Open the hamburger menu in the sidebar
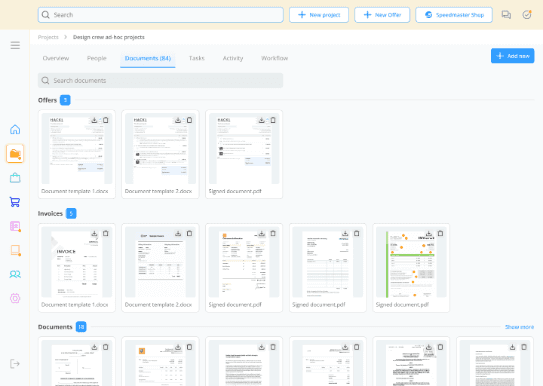The image size is (543, 386). [15, 45]
